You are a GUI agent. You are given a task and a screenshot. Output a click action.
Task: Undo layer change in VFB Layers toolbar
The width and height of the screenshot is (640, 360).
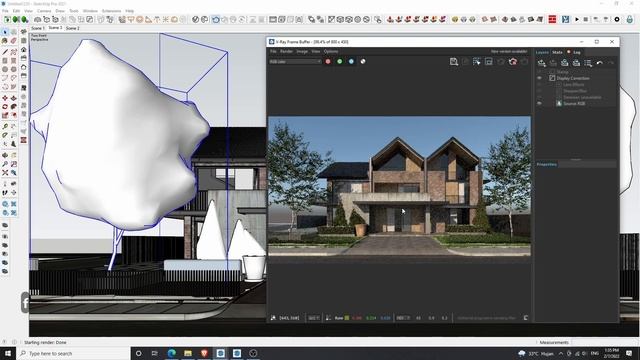tap(599, 63)
